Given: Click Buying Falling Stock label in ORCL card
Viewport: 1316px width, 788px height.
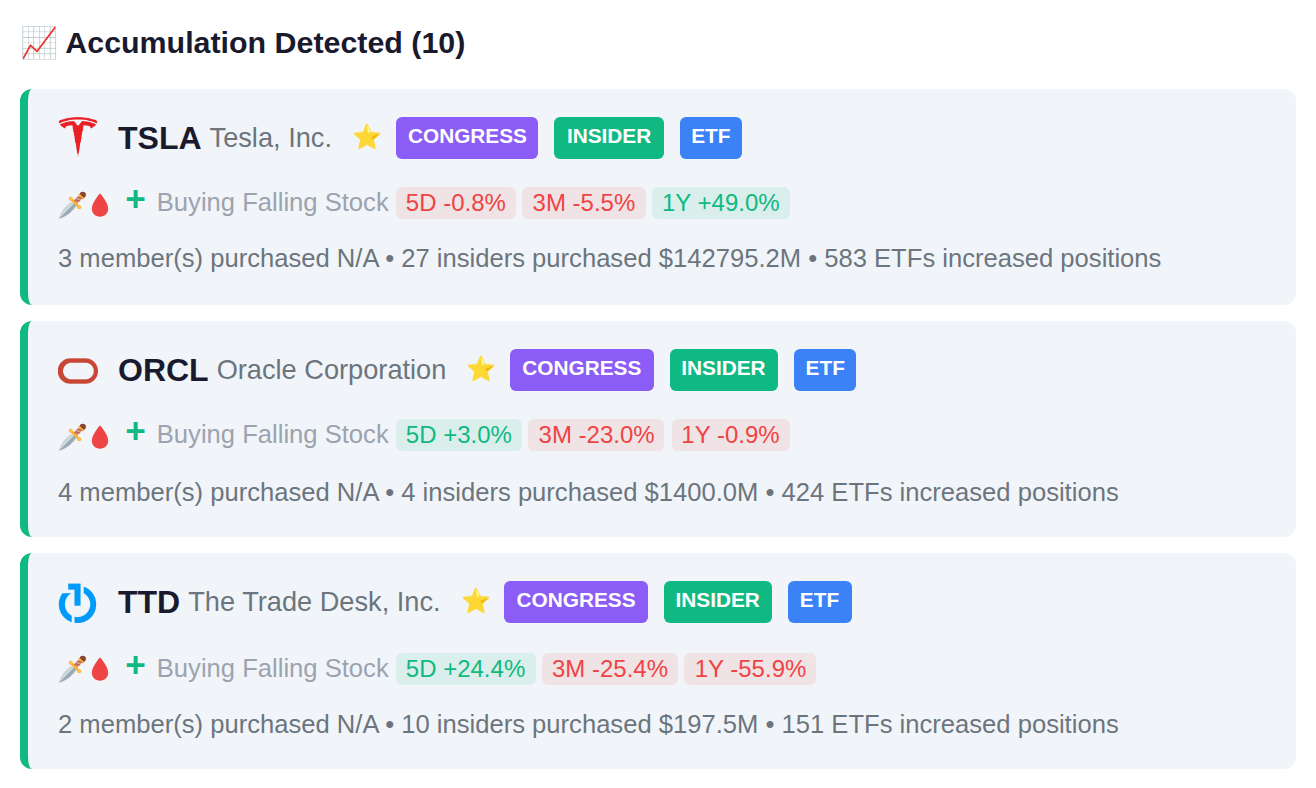Looking at the screenshot, I should [x=272, y=435].
